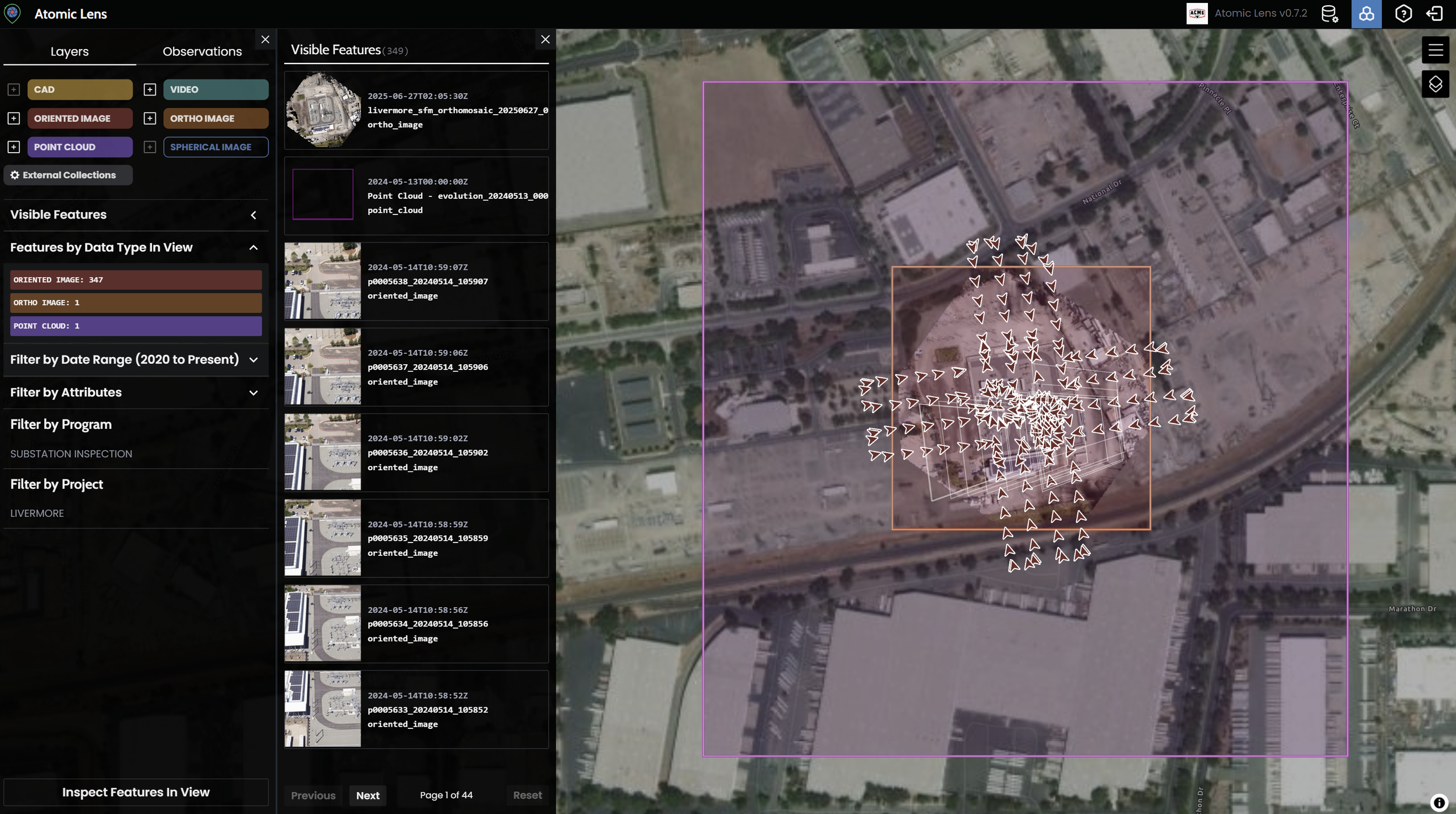
Task: Open the point cloud evolution thumbnail
Action: tap(323, 194)
